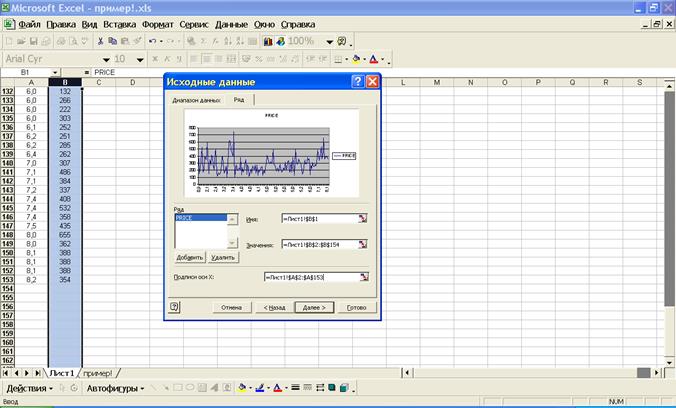Open the Действия dropdown in drawing toolbar
Image resolution: width=676 pixels, height=408 pixels.
coord(29,388)
